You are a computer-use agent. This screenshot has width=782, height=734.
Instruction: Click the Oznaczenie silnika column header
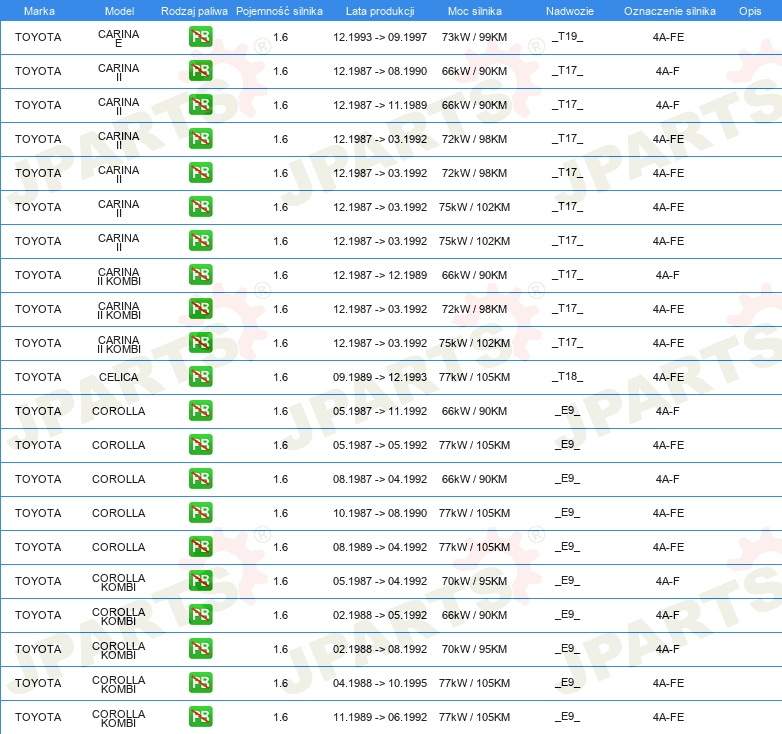click(x=670, y=11)
